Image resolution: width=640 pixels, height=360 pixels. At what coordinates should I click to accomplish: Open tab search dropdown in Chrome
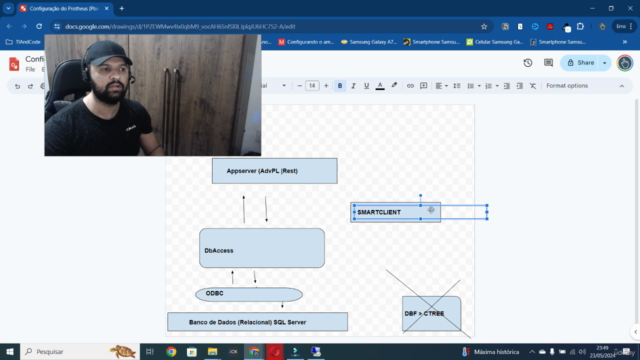[8, 9]
